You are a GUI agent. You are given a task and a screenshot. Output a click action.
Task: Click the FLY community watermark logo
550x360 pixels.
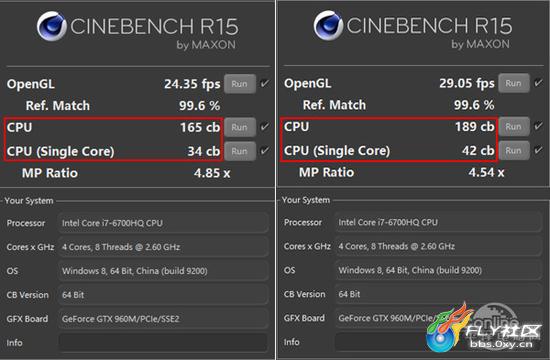click(484, 328)
